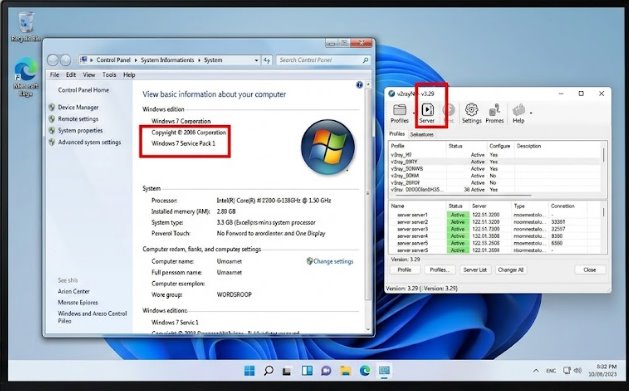
Task: Open the address bar history dropdown arrow
Action: (256, 60)
